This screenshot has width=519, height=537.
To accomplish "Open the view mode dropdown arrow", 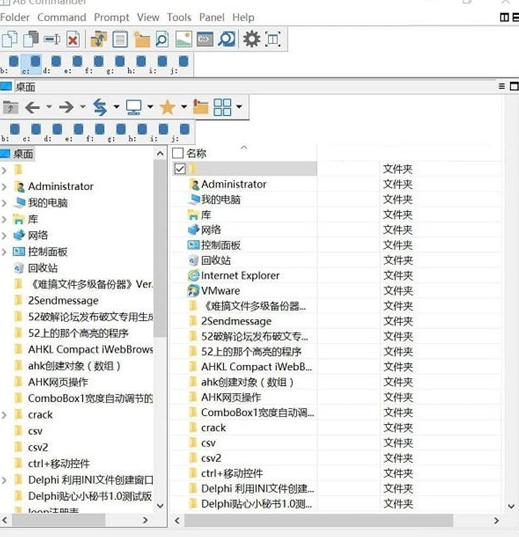I will 239,107.
